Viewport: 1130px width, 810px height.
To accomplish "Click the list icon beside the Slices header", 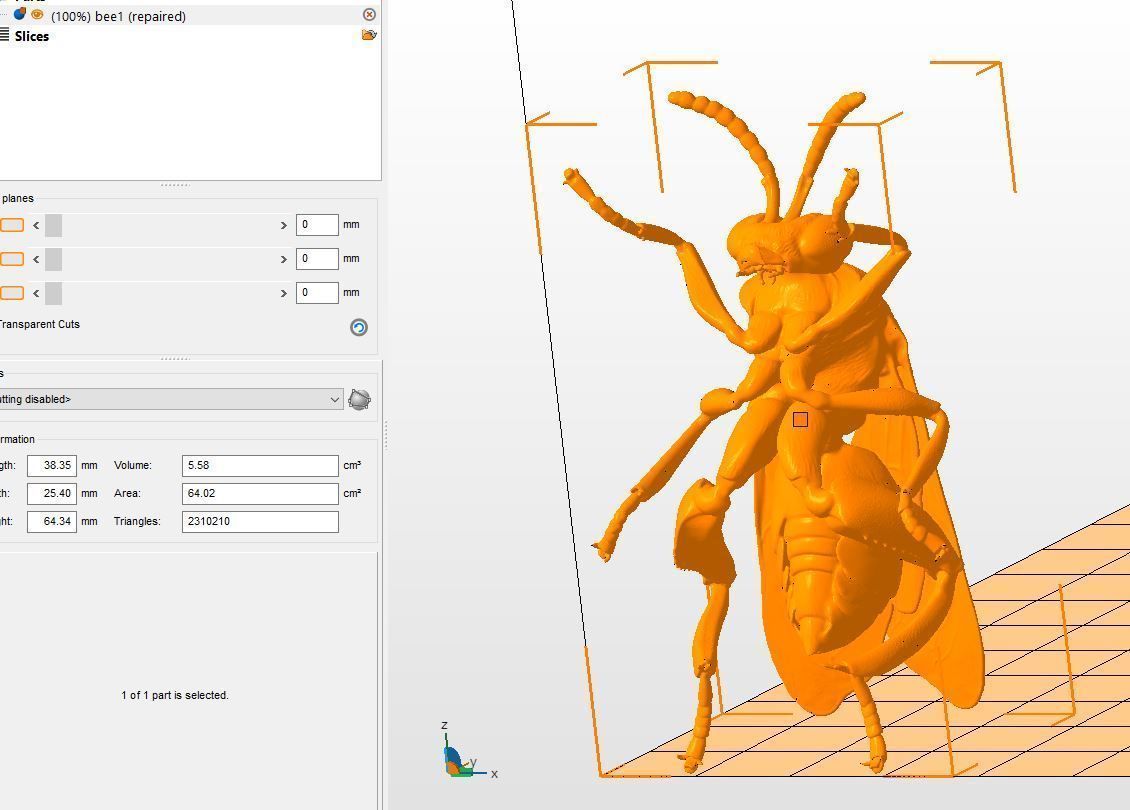I will pyautogui.click(x=5, y=36).
